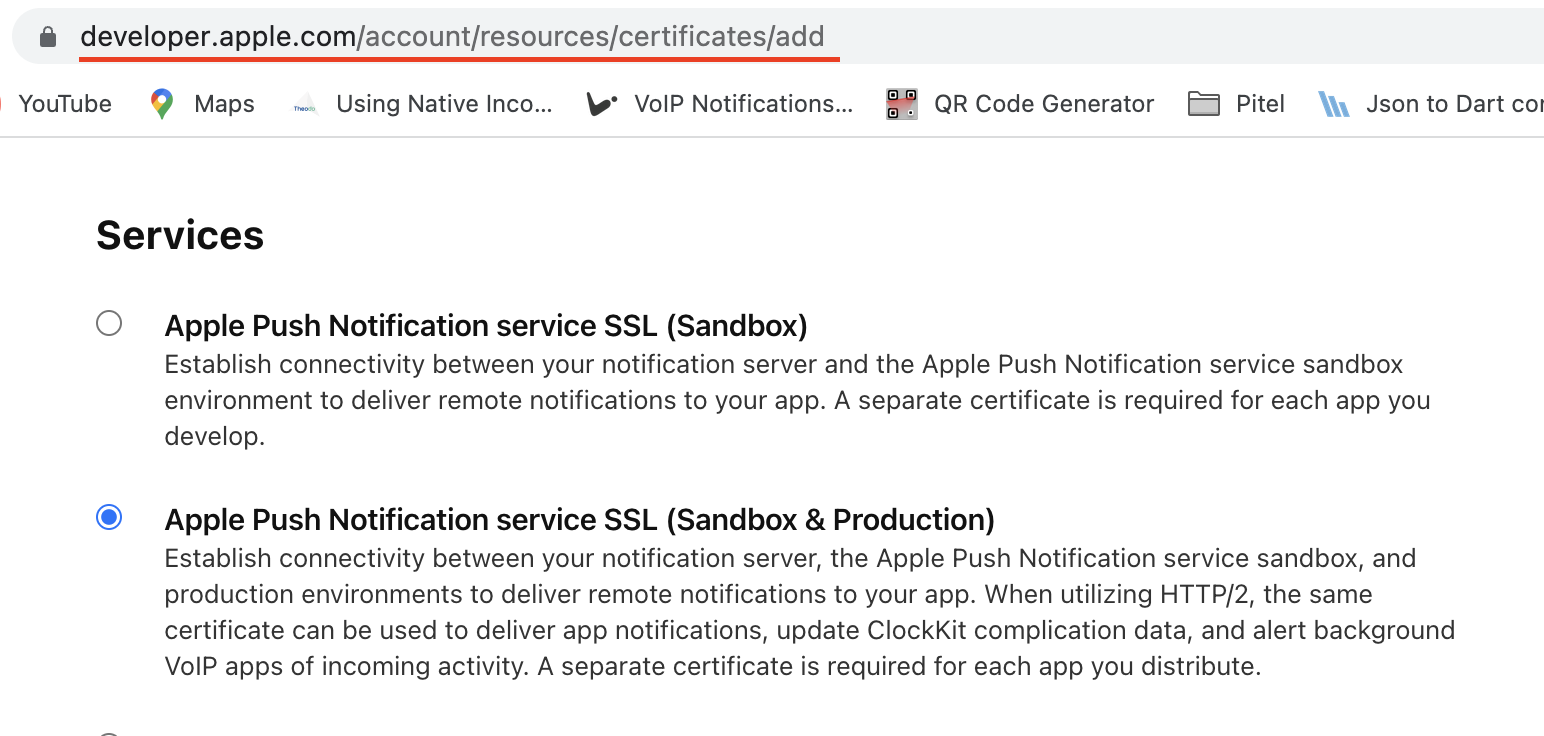Click the lock icon in address bar
Image resolution: width=1544 pixels, height=736 pixels.
47,37
